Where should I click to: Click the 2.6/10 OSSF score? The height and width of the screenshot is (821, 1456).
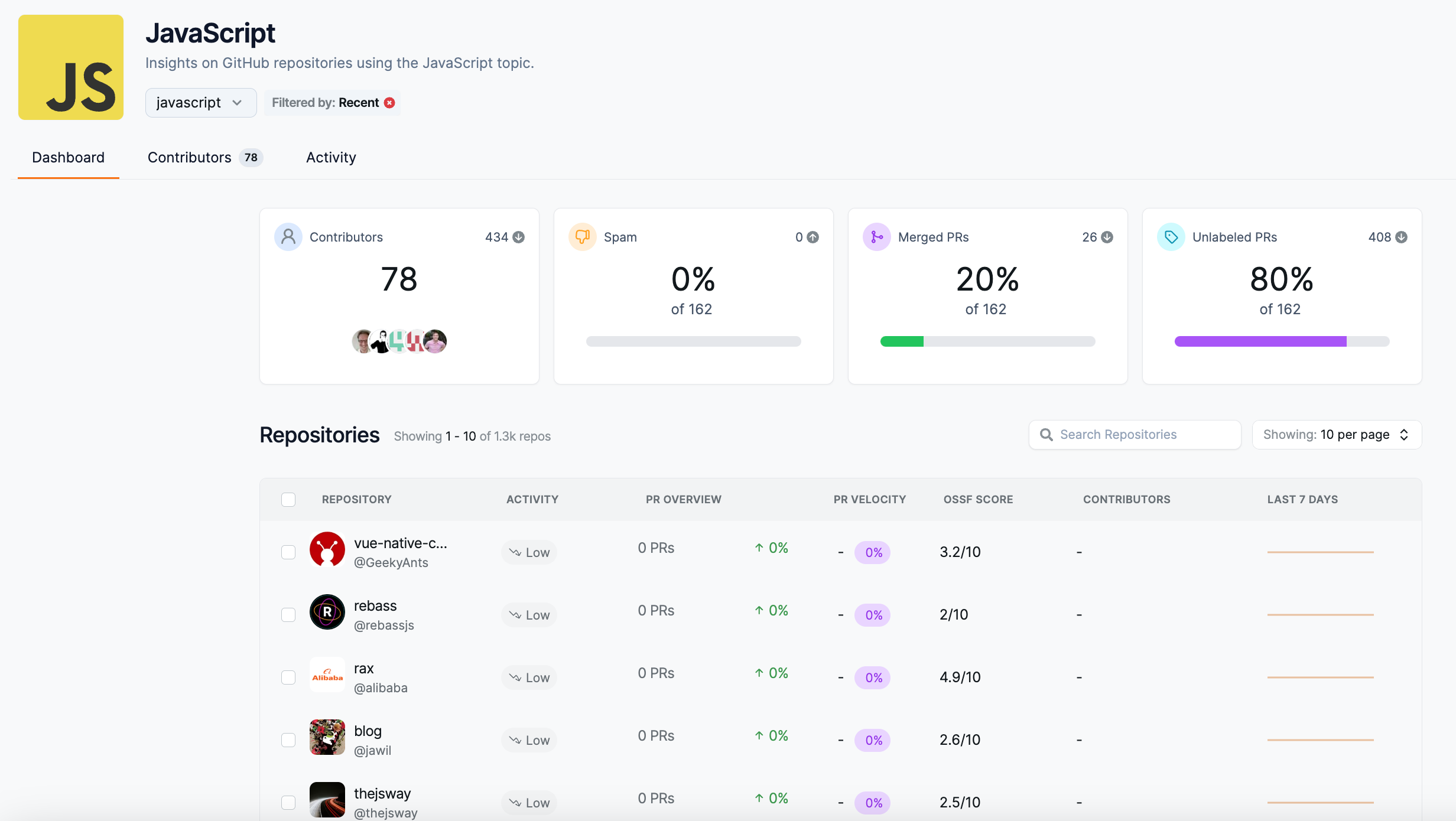(960, 740)
